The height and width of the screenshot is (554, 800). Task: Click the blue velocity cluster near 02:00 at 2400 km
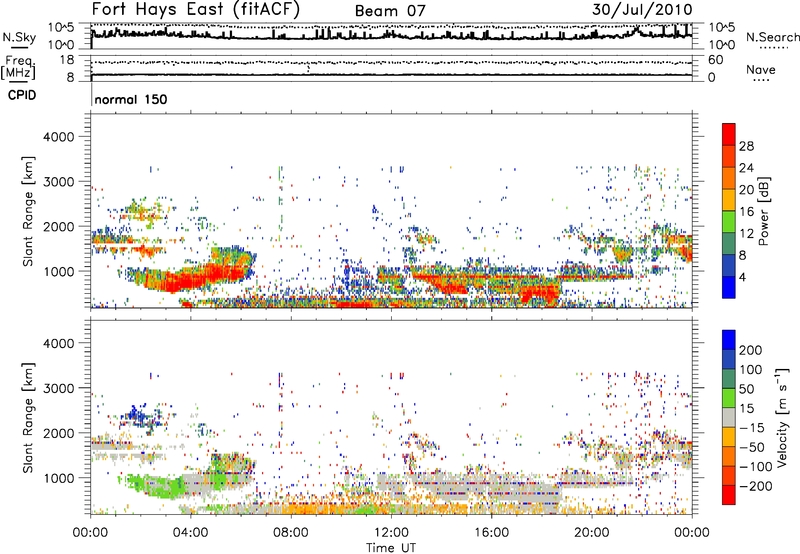137,414
